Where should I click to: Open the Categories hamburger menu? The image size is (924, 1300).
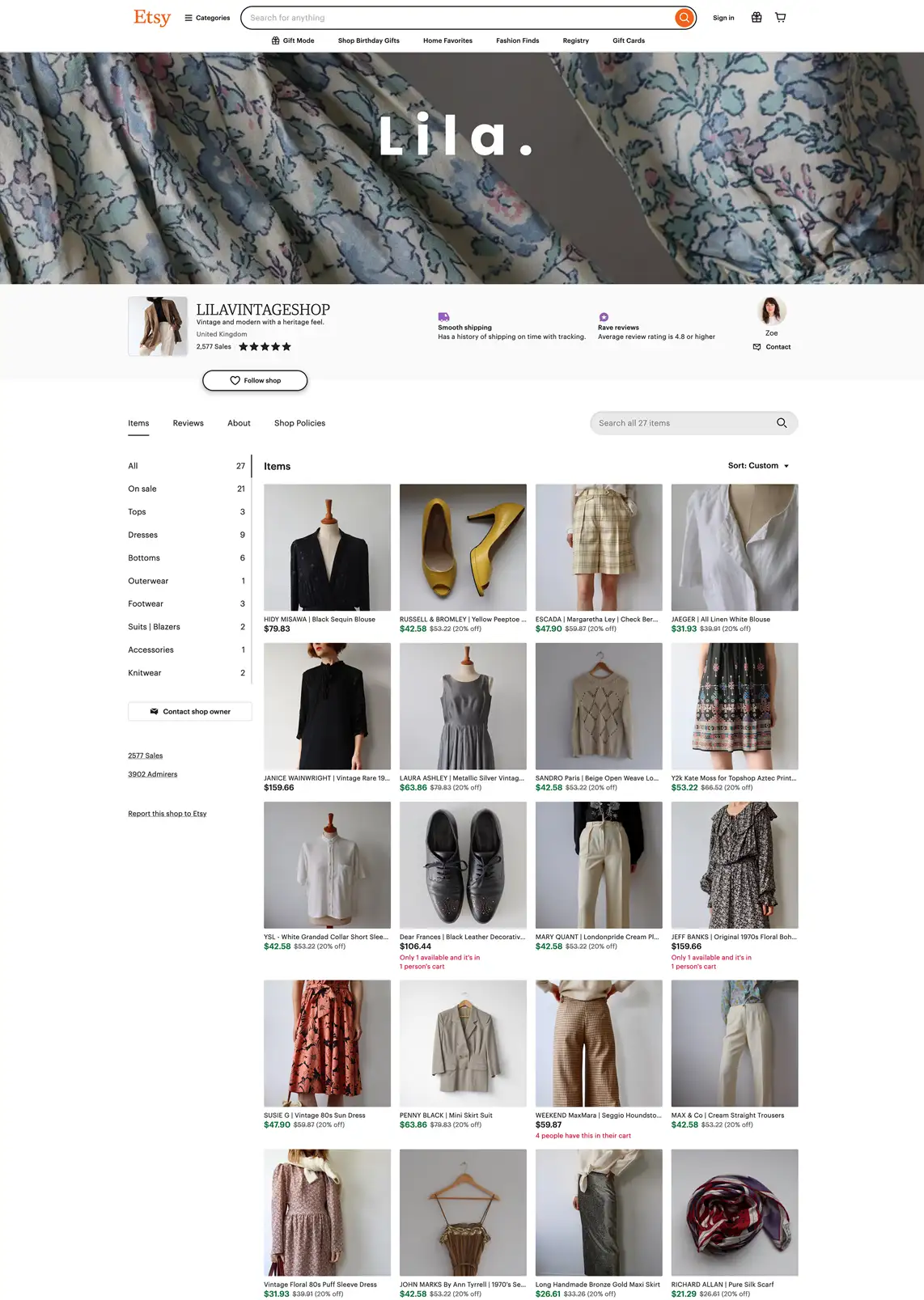[x=207, y=18]
